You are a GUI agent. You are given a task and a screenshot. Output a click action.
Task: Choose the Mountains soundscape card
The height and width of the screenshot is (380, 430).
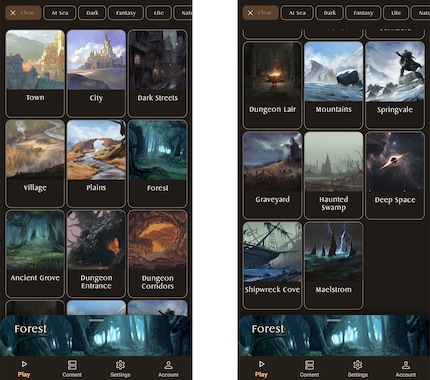coord(333,85)
